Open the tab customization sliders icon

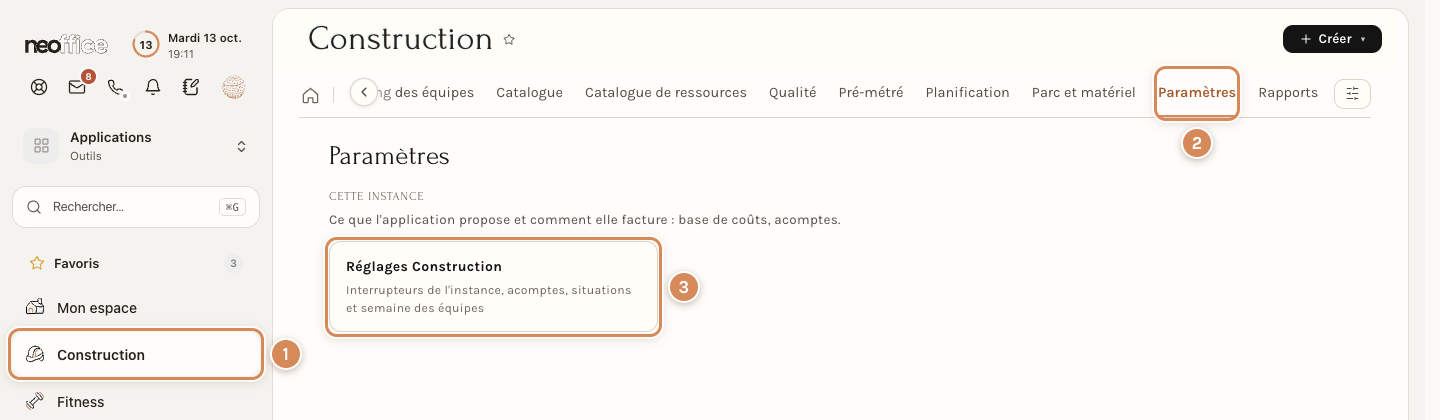[x=1353, y=93]
